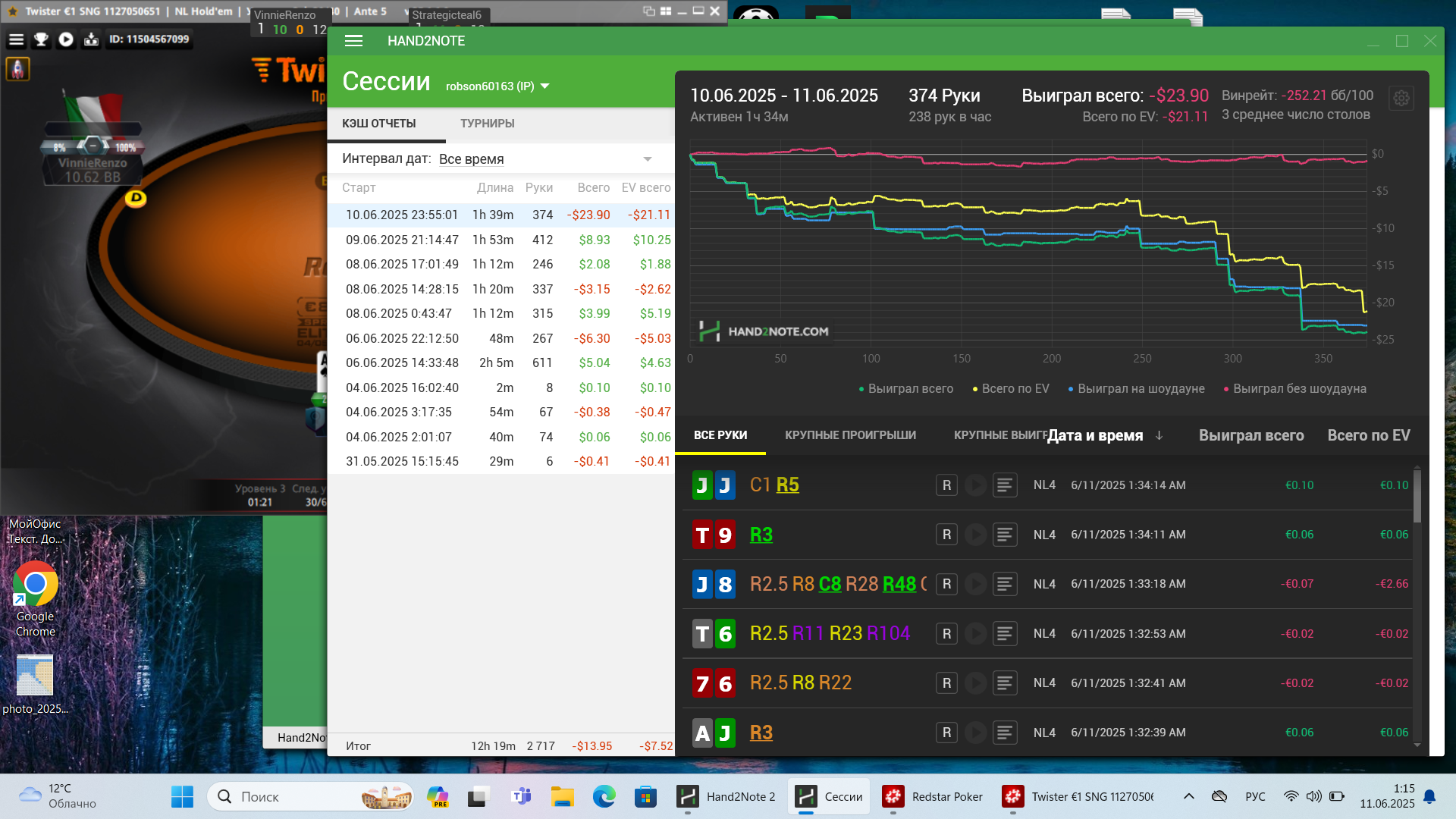The height and width of the screenshot is (819, 1456).
Task: Click the trophy icon in Twister window
Action: point(42,39)
